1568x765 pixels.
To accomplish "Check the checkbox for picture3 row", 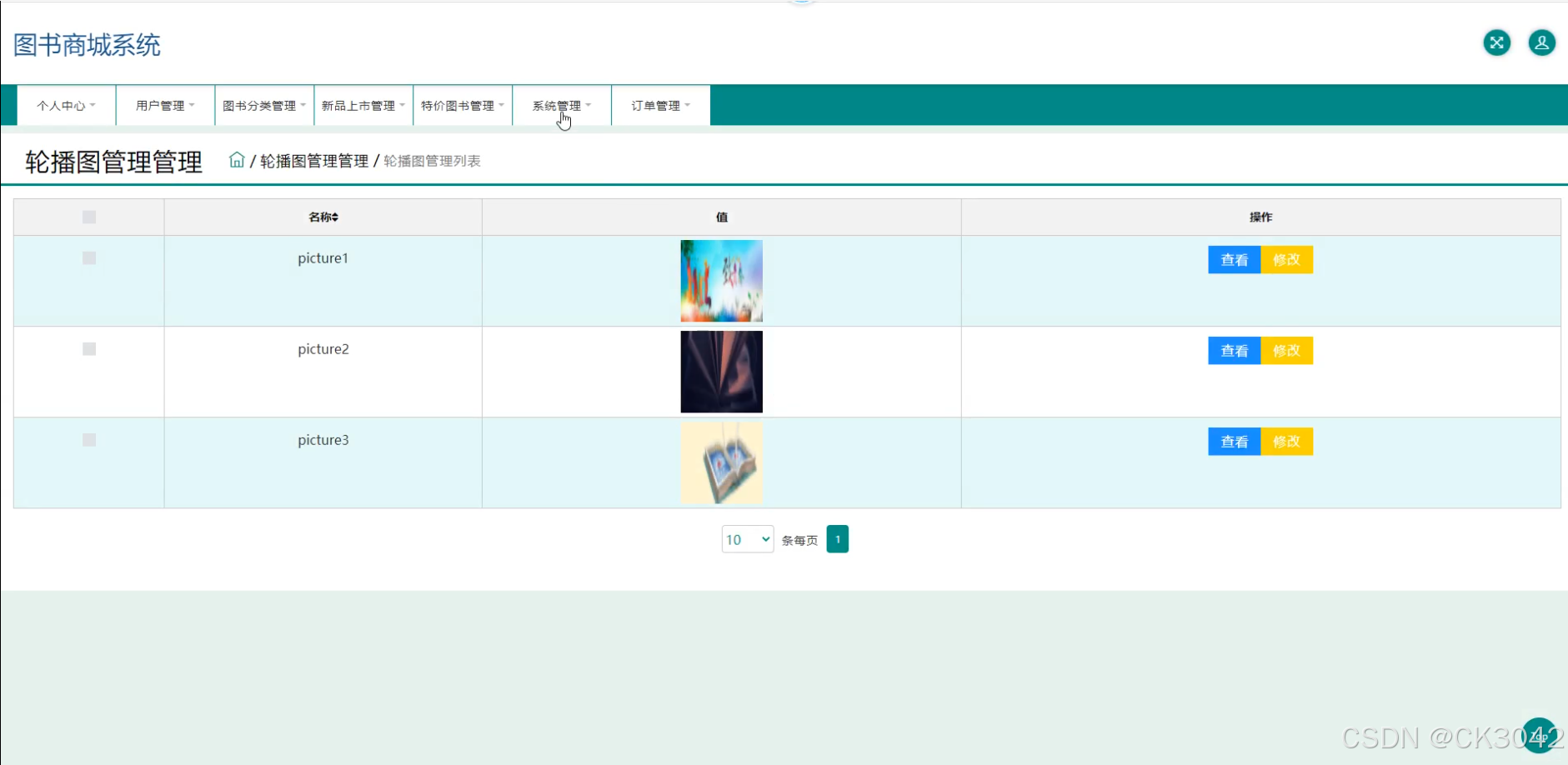I will [89, 440].
